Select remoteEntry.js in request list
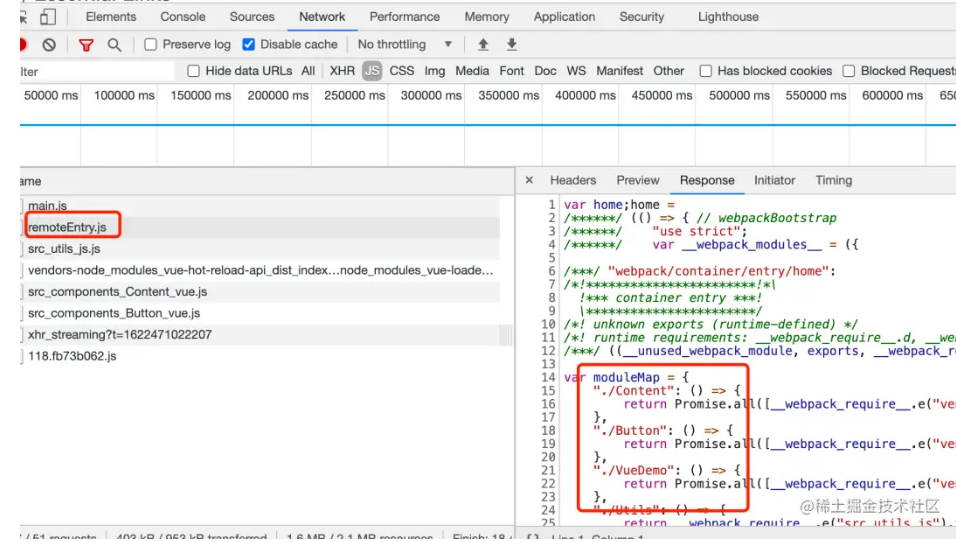Screen dimensions: 956x542 point(67,227)
